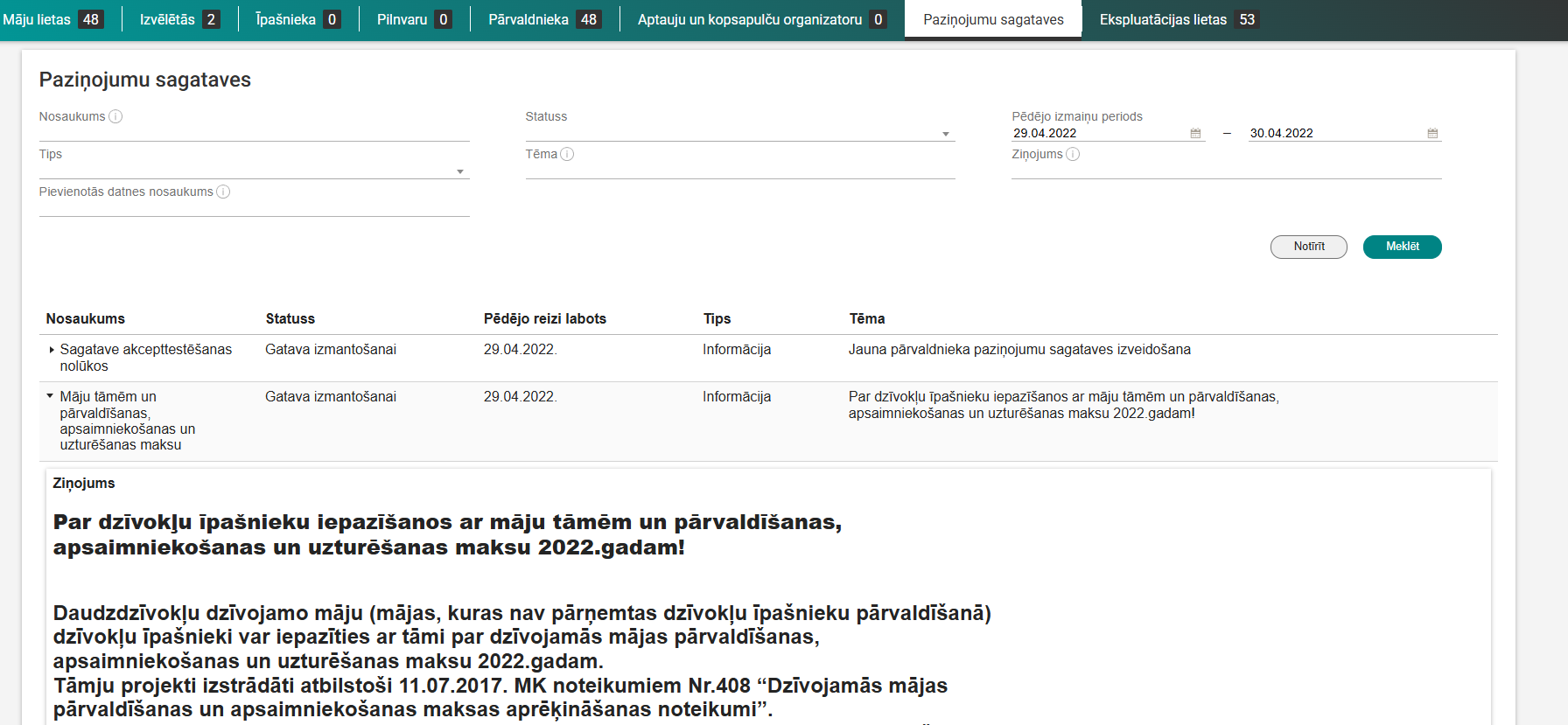This screenshot has height=725, width=1568.
Task: Click the Notīrīt button
Action: 1309,247
